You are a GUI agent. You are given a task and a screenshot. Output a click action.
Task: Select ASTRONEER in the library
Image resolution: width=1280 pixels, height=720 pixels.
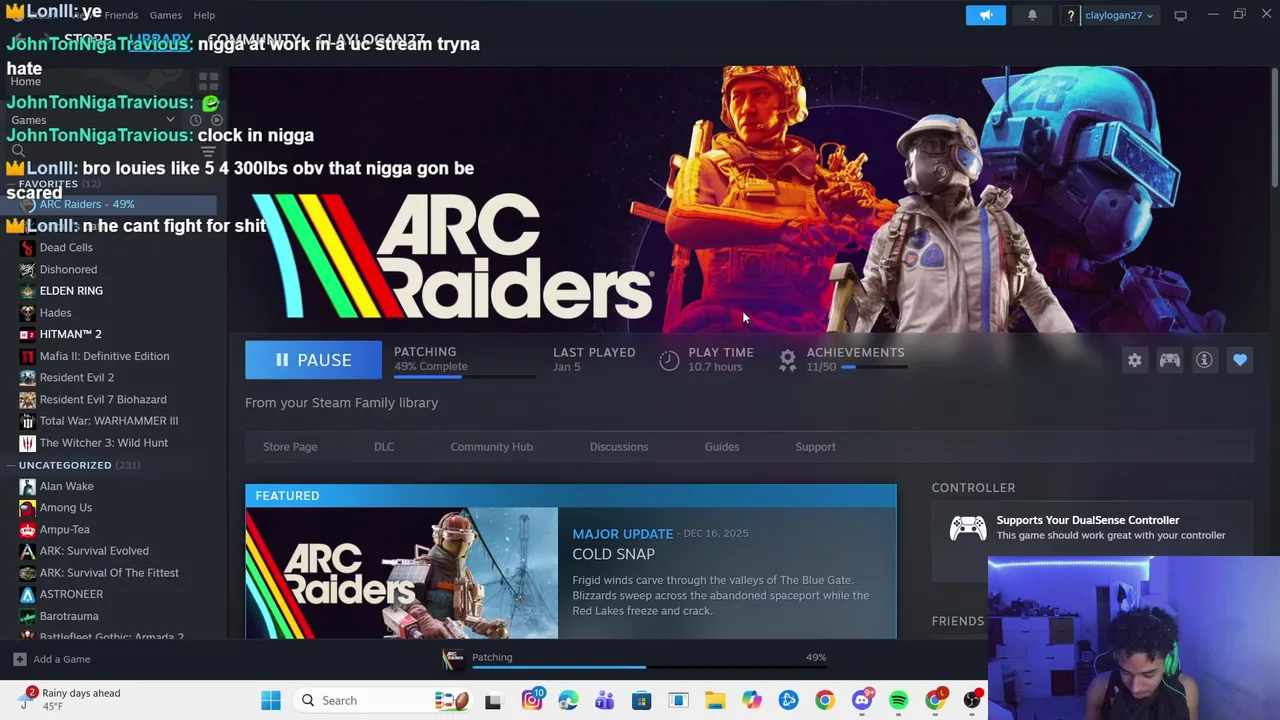point(71,594)
